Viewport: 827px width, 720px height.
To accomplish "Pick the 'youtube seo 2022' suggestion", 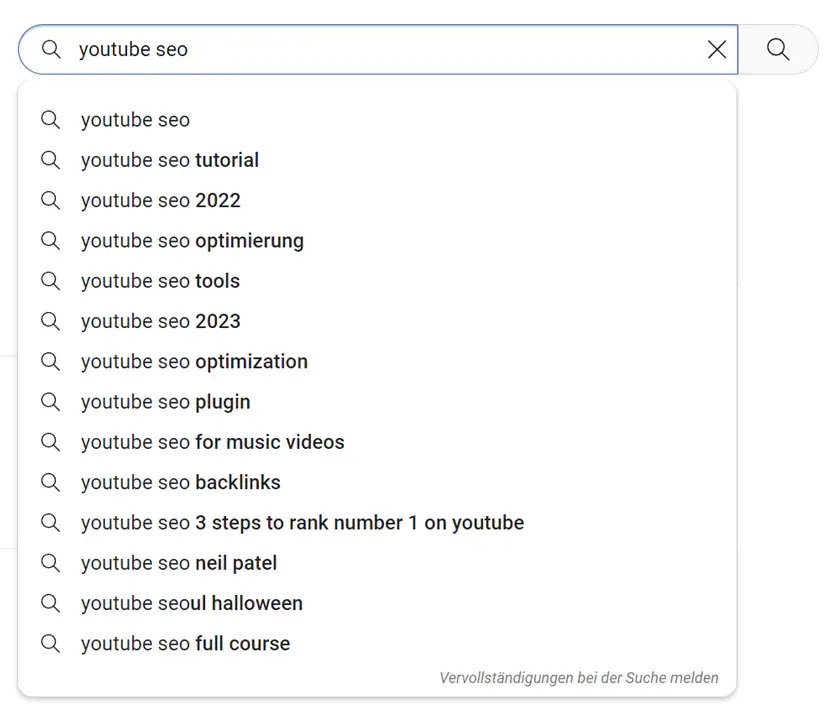I will [161, 200].
